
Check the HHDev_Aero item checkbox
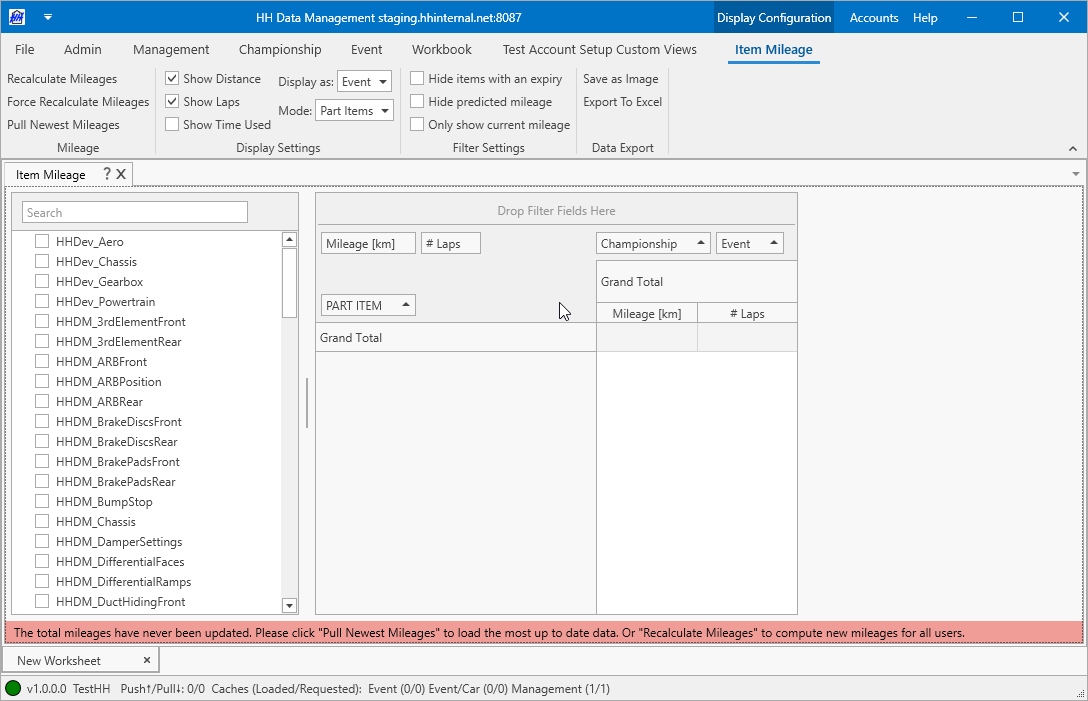tap(42, 241)
